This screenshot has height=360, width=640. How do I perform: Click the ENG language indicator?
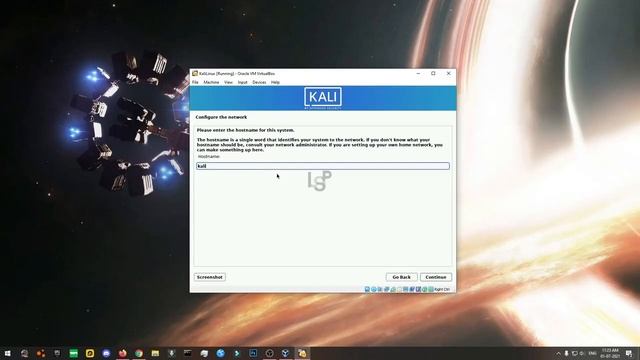point(592,353)
